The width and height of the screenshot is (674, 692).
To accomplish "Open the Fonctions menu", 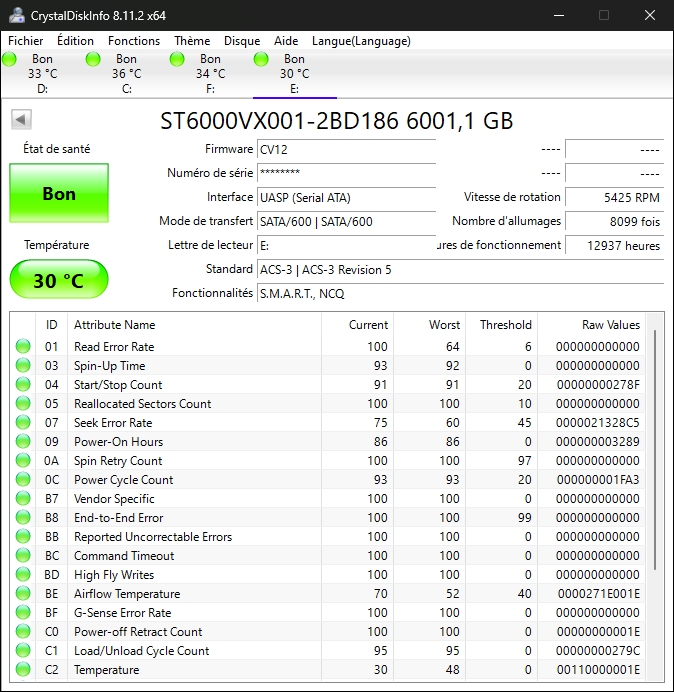I will point(134,41).
